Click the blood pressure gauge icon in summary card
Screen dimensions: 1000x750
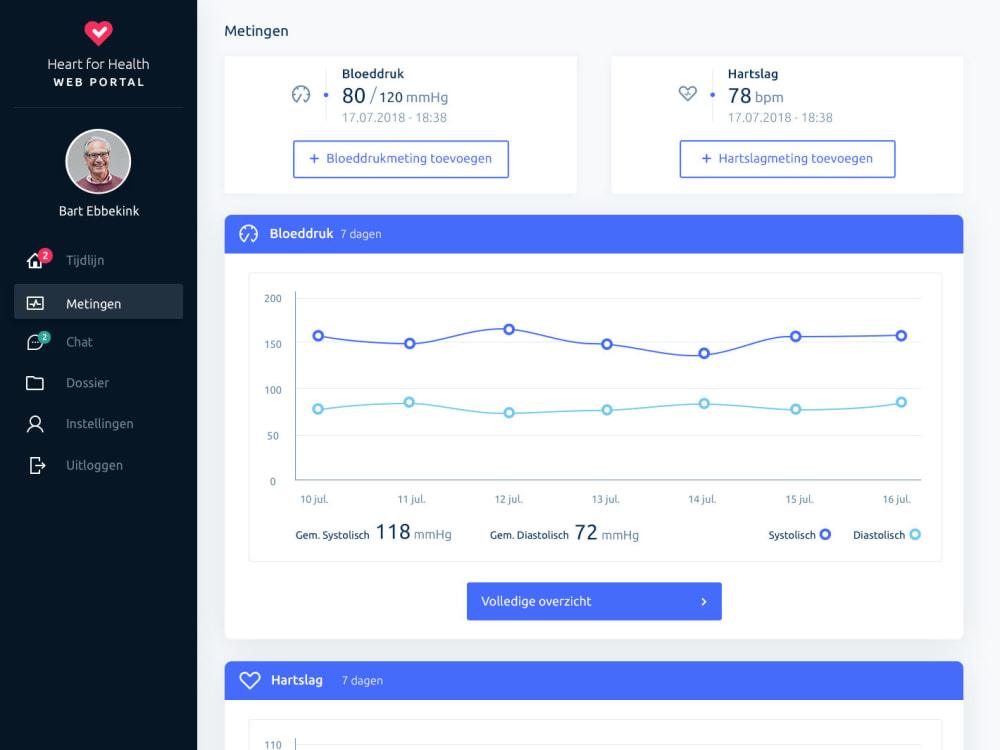point(301,94)
